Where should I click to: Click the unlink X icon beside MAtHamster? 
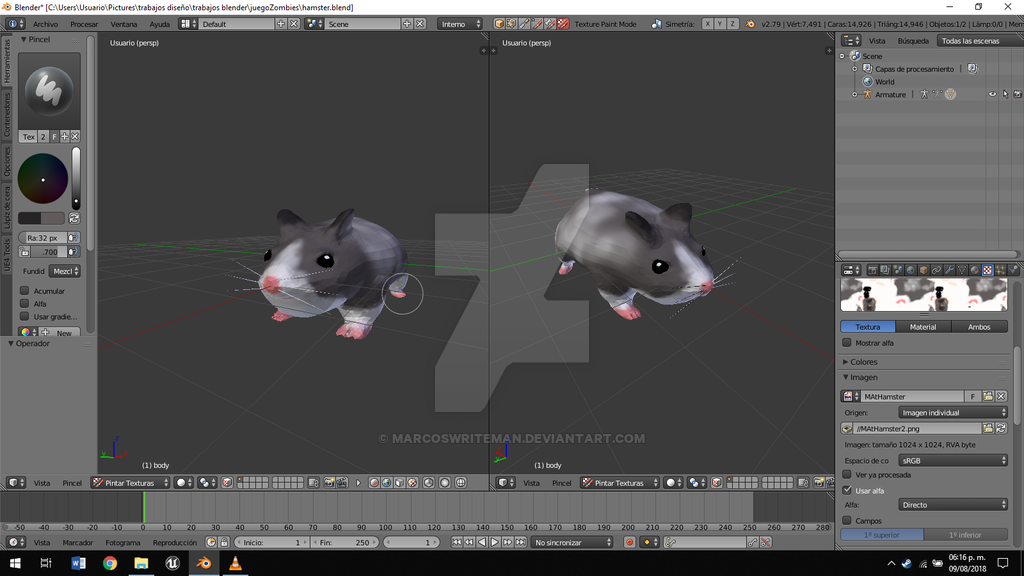[1001, 396]
